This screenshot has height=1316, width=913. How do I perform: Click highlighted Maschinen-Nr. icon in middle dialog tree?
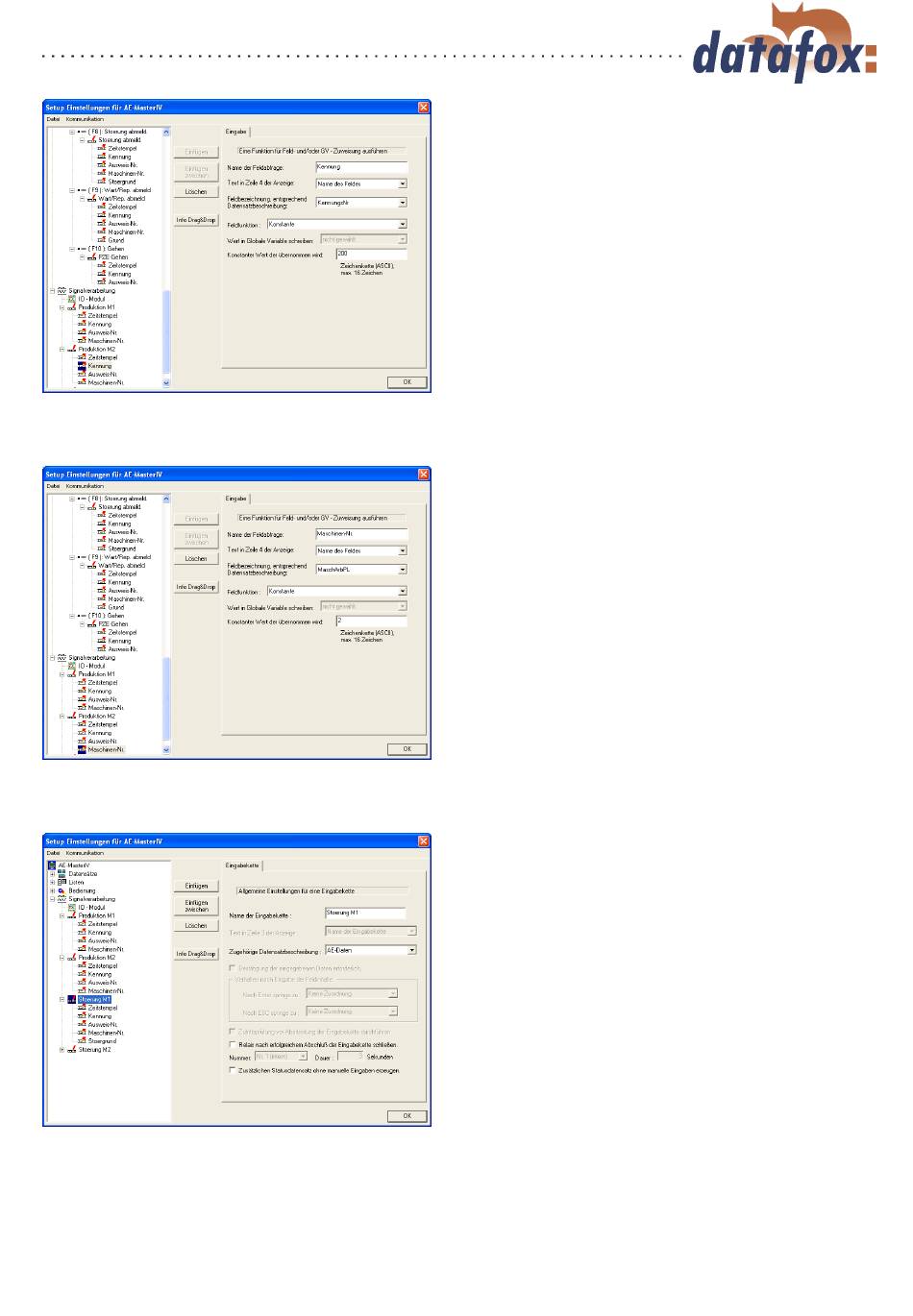(82, 749)
